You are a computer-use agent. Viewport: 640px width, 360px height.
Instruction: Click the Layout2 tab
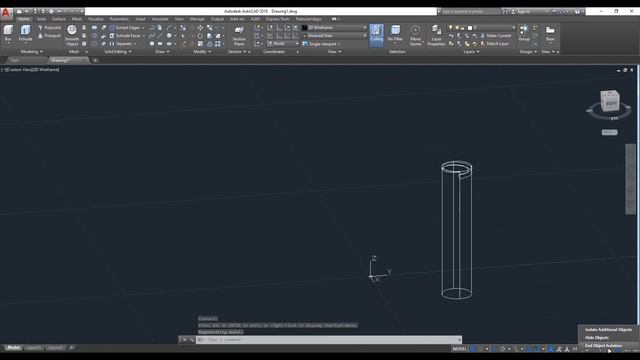pyautogui.click(x=55, y=348)
